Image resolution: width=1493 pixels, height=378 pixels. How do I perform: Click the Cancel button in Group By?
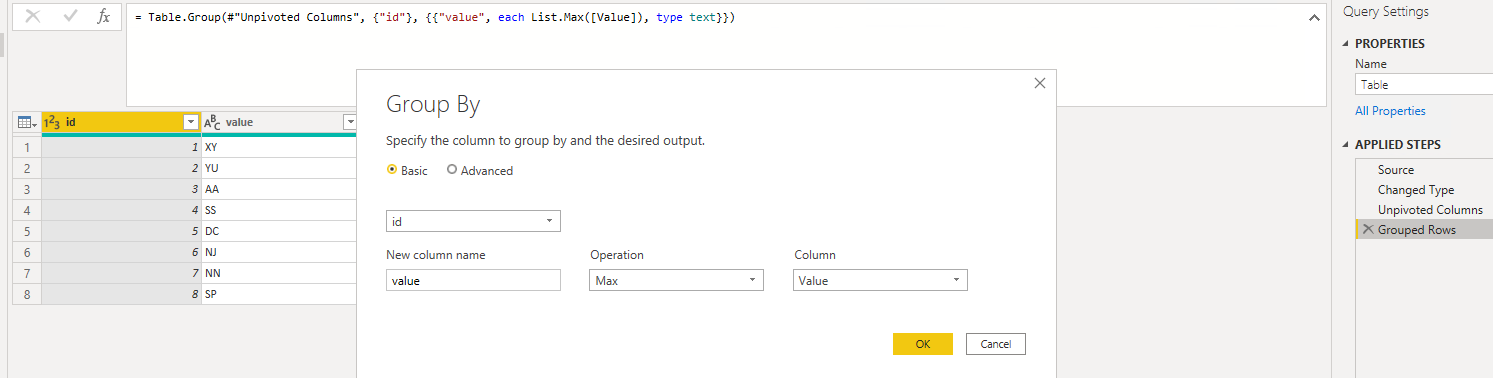pos(996,344)
